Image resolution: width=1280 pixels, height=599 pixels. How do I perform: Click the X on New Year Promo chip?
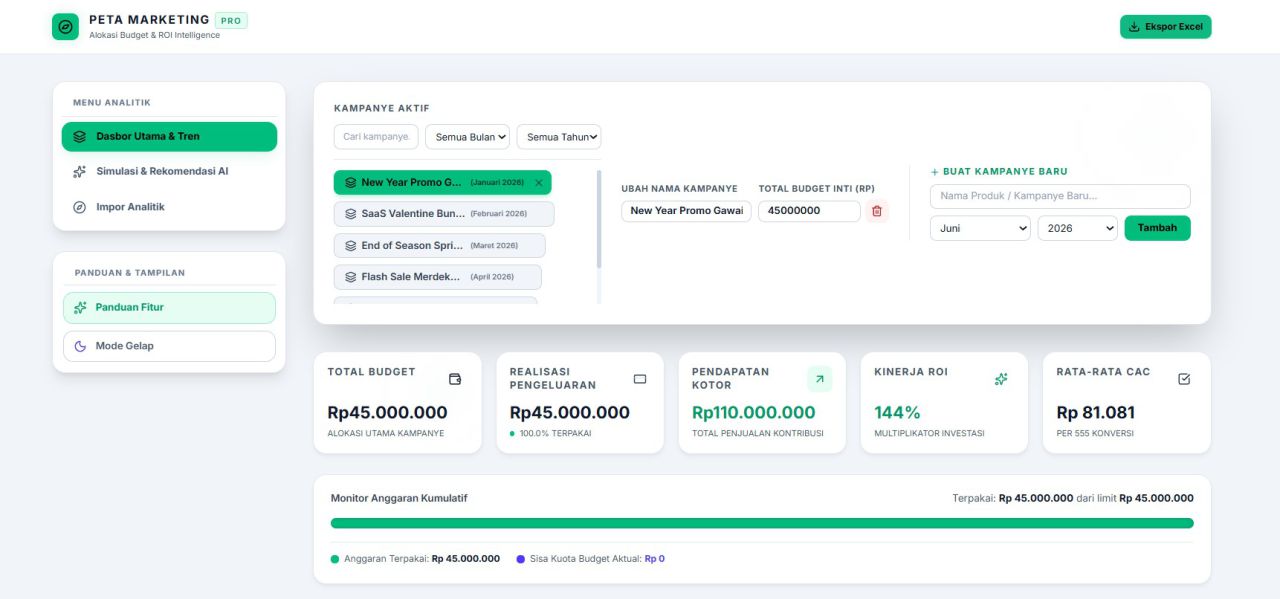[x=539, y=183]
